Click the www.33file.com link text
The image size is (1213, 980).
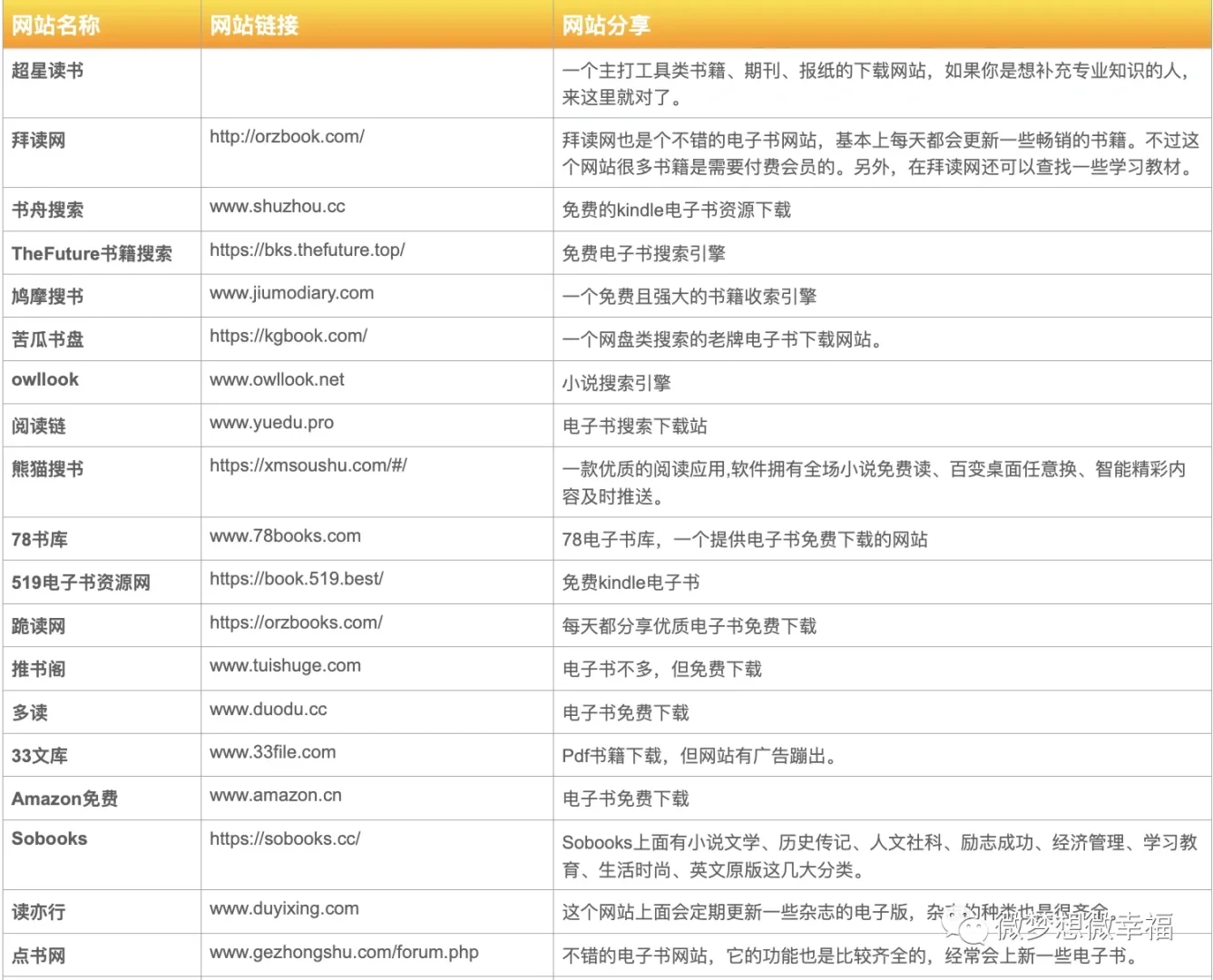(x=272, y=752)
